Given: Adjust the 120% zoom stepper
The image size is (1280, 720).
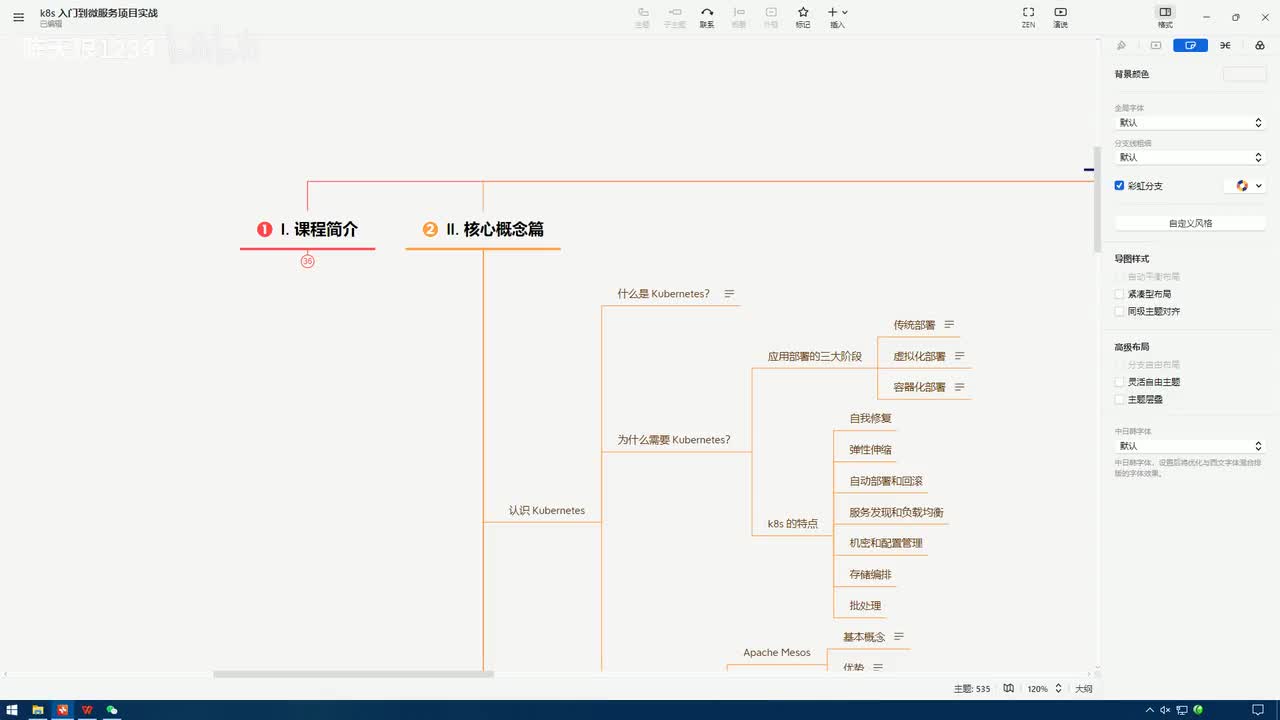Looking at the screenshot, I should pyautogui.click(x=1058, y=688).
